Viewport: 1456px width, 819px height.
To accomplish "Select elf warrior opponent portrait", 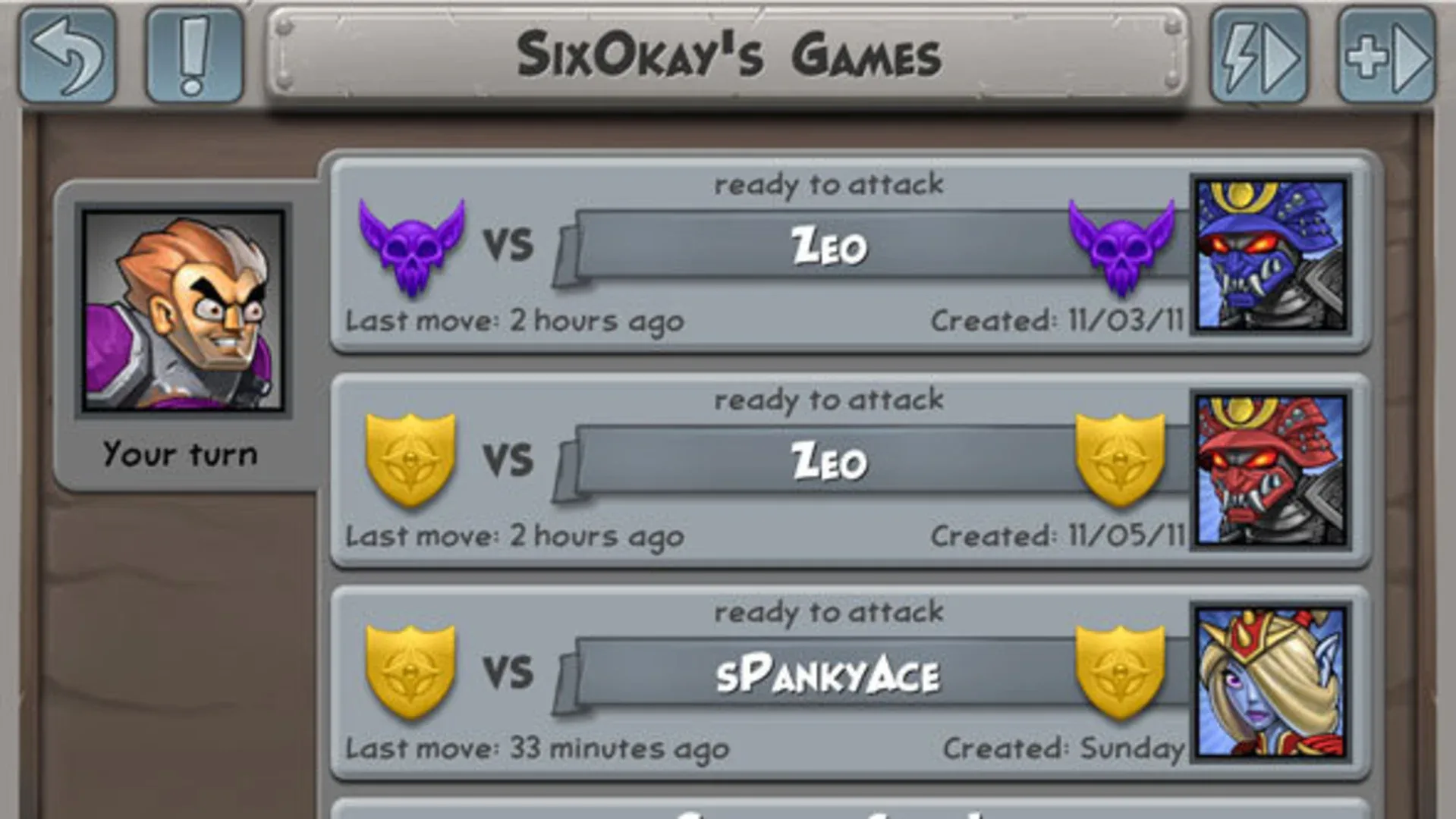I will [1271, 682].
